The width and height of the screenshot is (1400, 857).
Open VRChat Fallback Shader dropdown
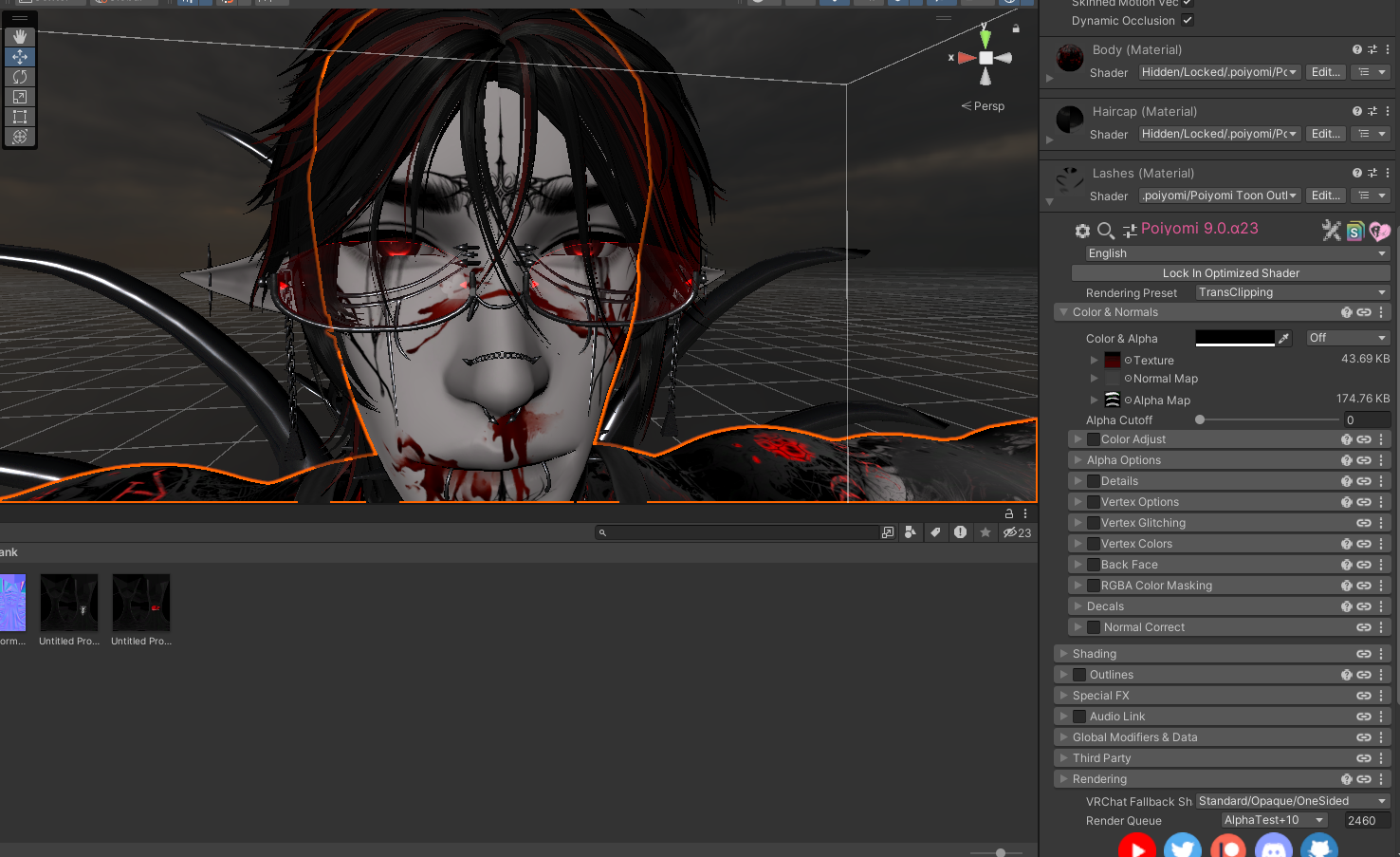[x=1293, y=801]
